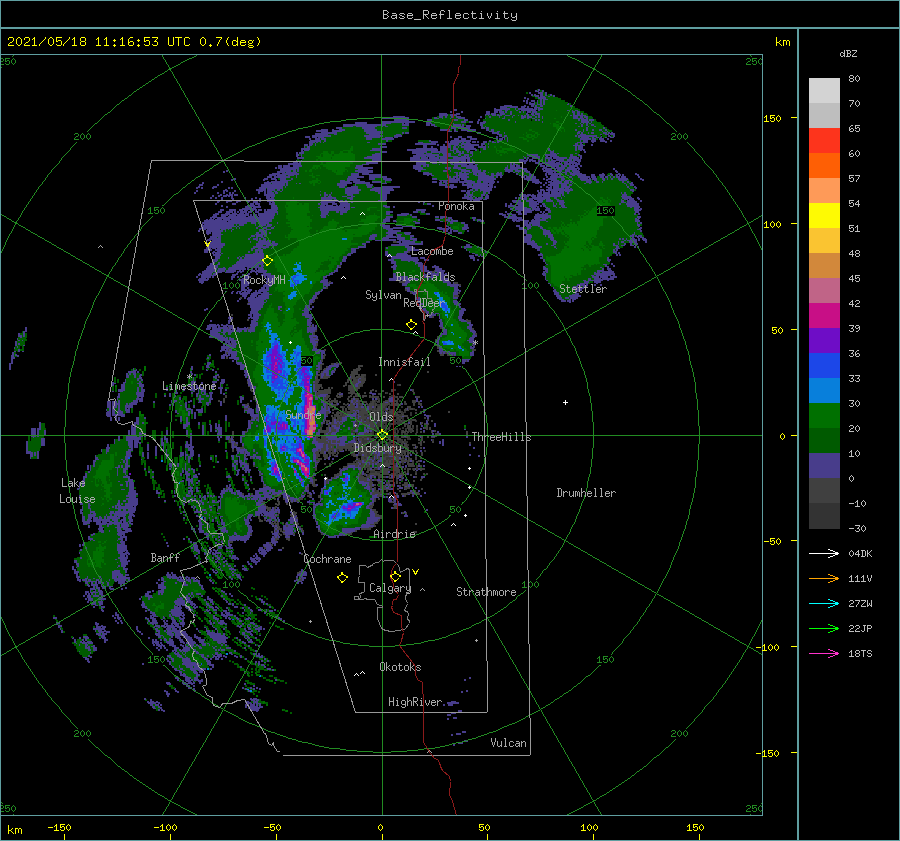This screenshot has width=900, height=841.
Task: Click the storm cell north of Airdrie
Action: tap(346, 503)
